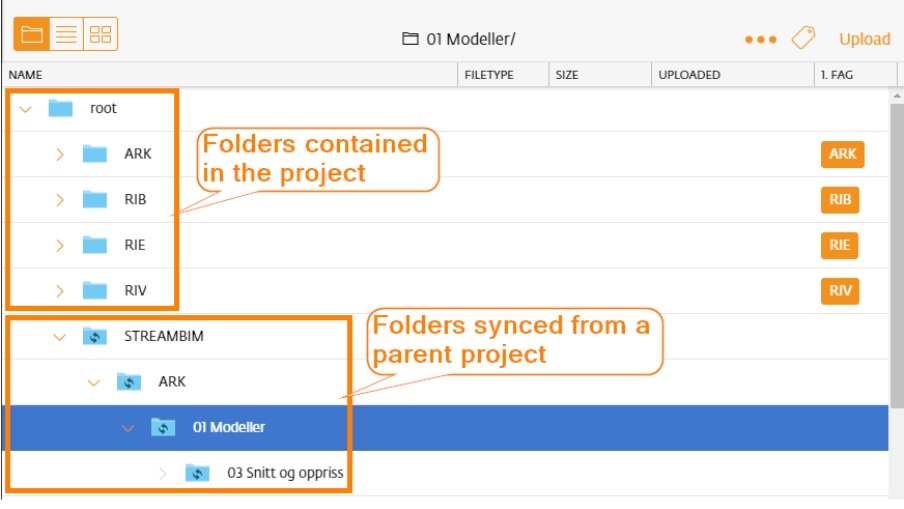Sort by the UPLOADED column header
This screenshot has height=509, width=904.
click(x=689, y=75)
